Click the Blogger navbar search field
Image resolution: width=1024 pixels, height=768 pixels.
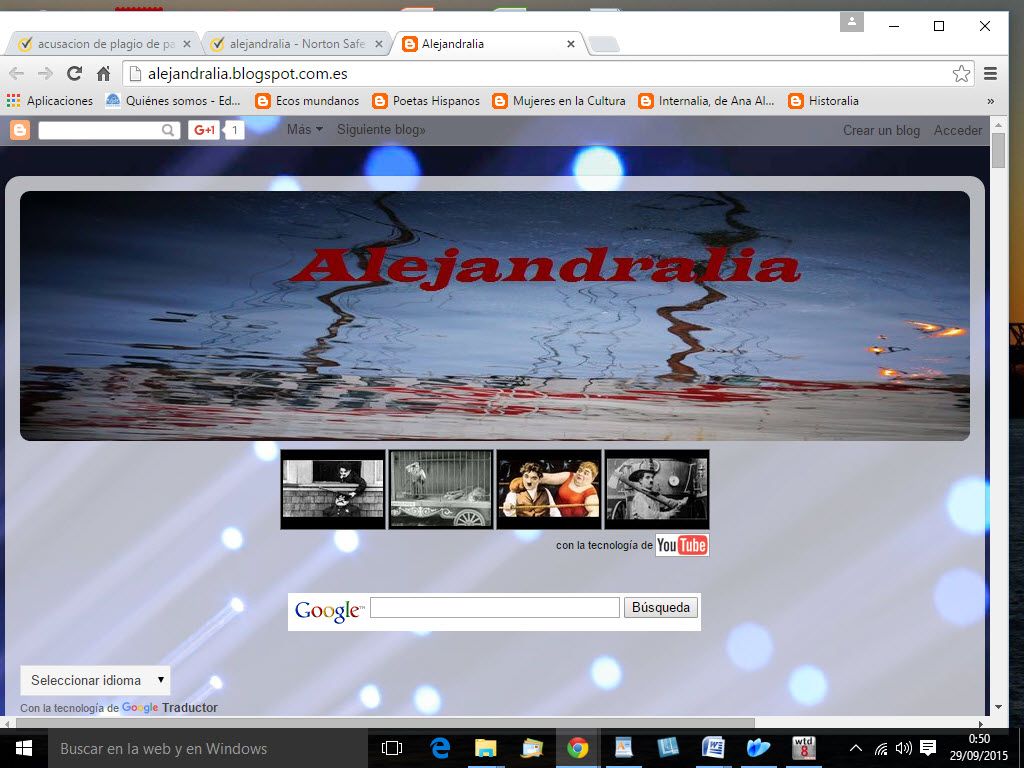pyautogui.click(x=101, y=130)
